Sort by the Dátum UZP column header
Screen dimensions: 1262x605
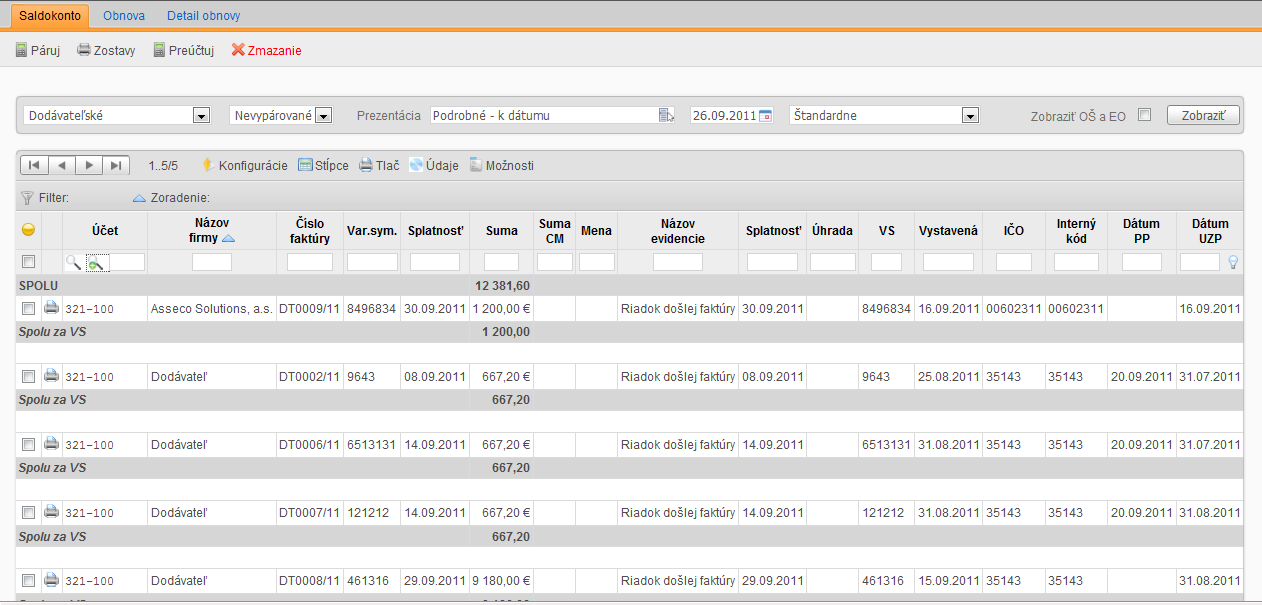1209,230
